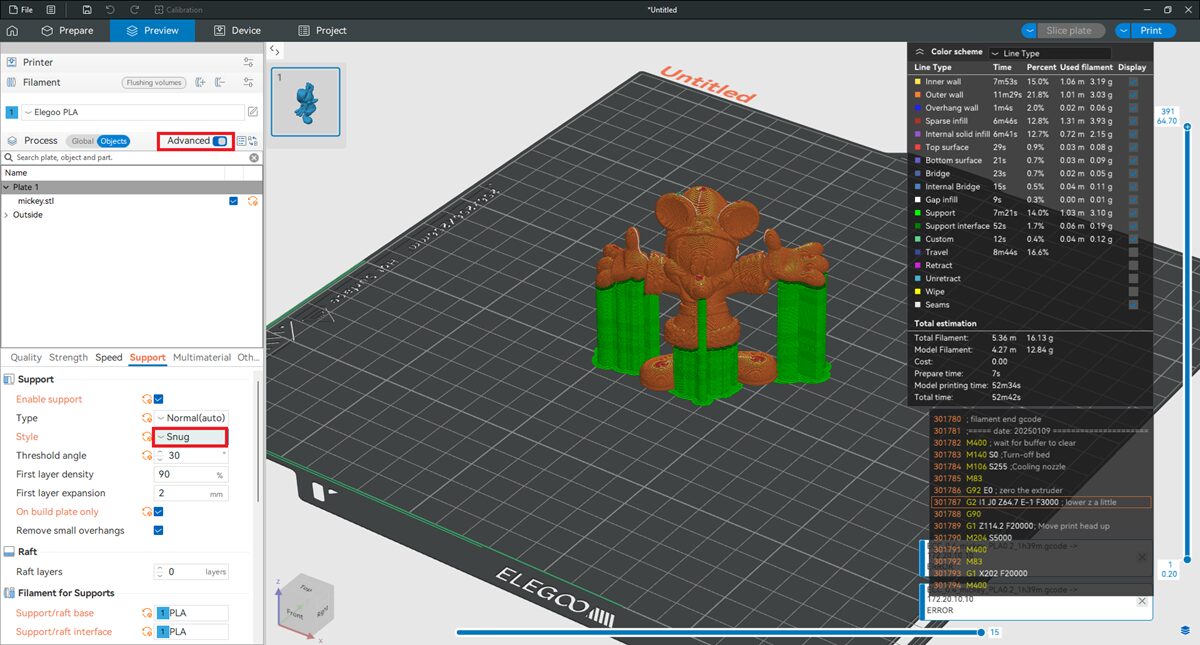Switch to the Project tab

(323, 31)
